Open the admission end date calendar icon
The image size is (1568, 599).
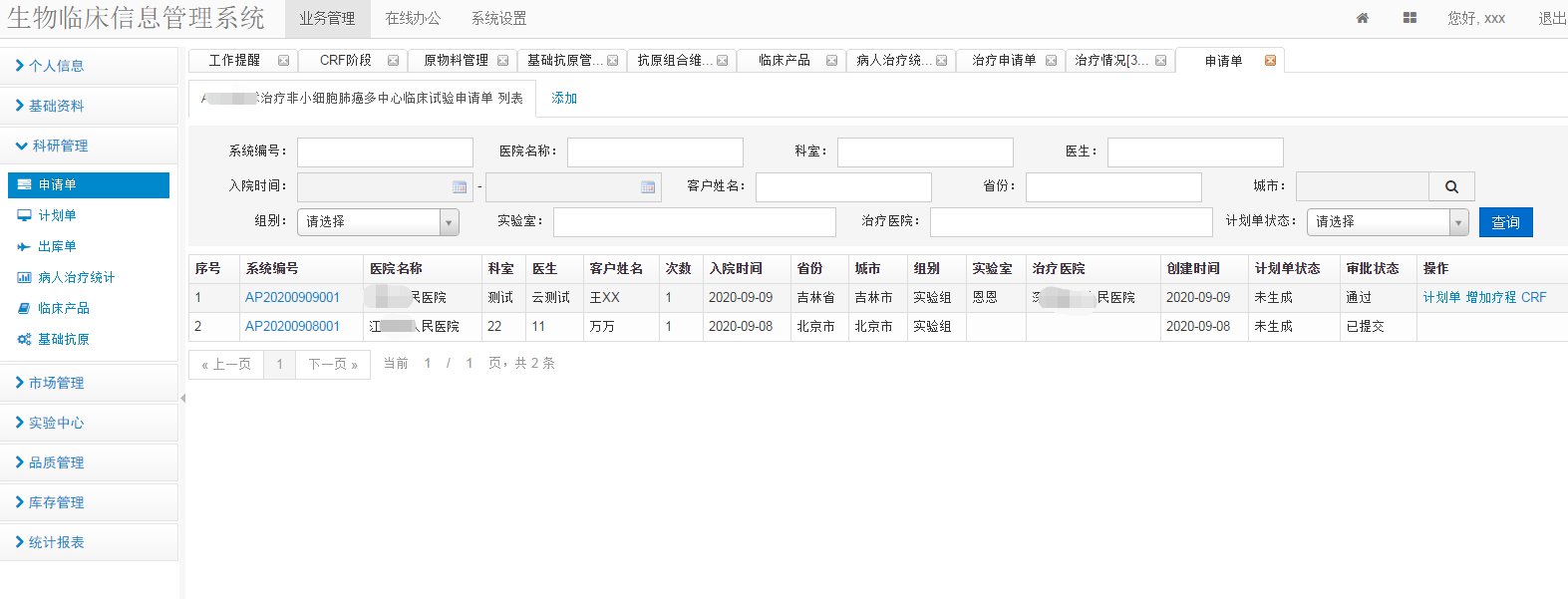tap(648, 187)
